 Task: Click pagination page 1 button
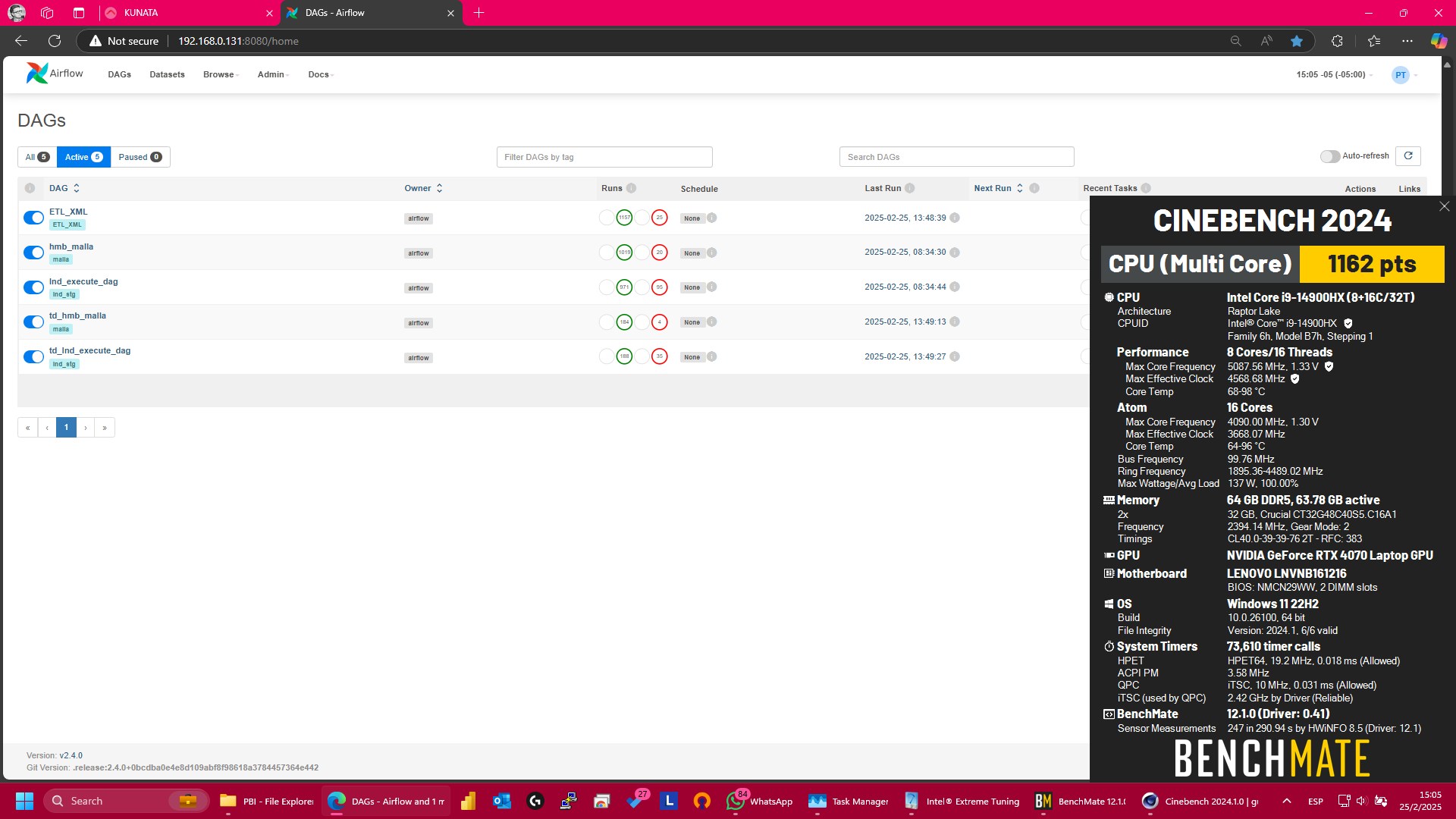coord(66,427)
